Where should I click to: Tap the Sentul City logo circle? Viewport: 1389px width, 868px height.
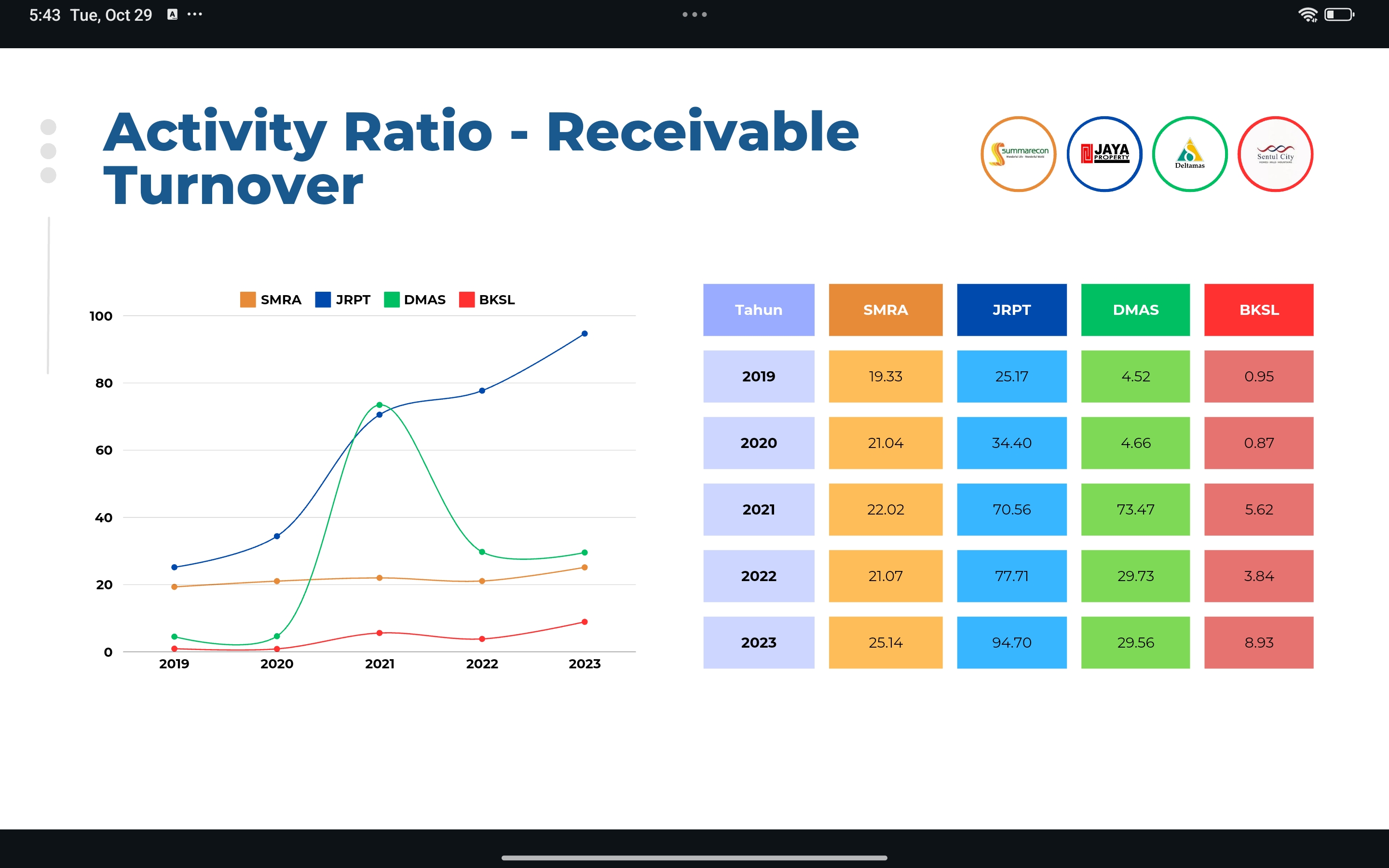tap(1275, 154)
